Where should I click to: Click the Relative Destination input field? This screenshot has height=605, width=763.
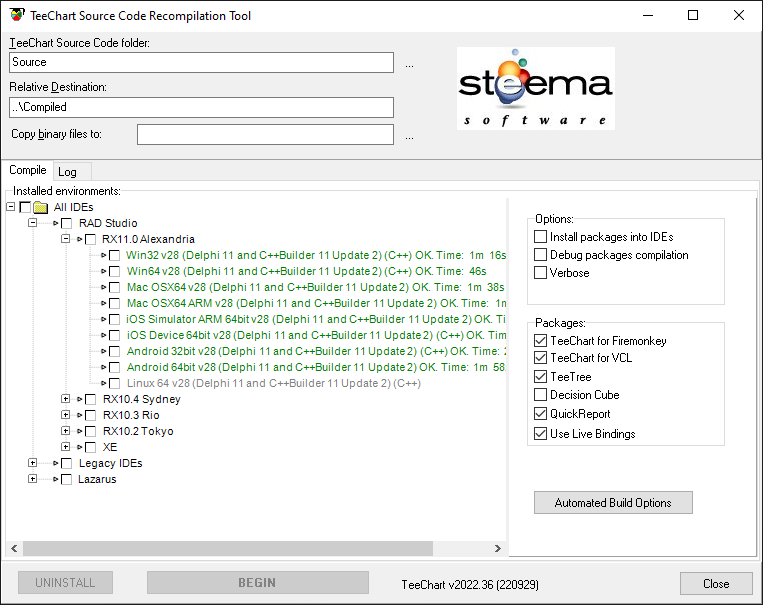coord(201,107)
